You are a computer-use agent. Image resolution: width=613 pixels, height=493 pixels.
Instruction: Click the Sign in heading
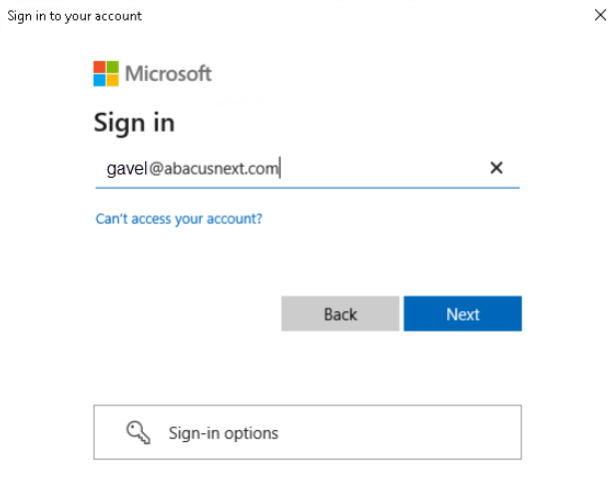134,123
